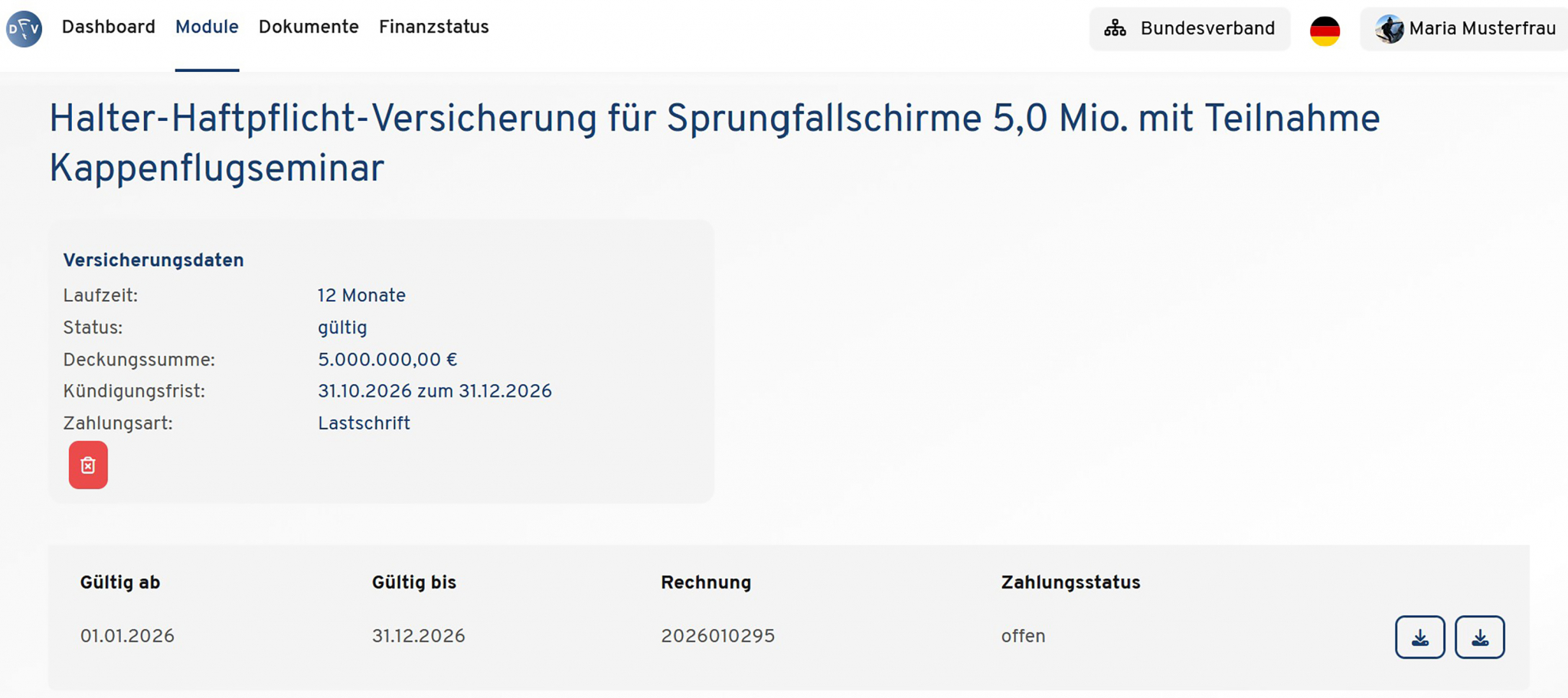Click the red trash delete insurance button
The height and width of the screenshot is (698, 1568).
click(88, 465)
